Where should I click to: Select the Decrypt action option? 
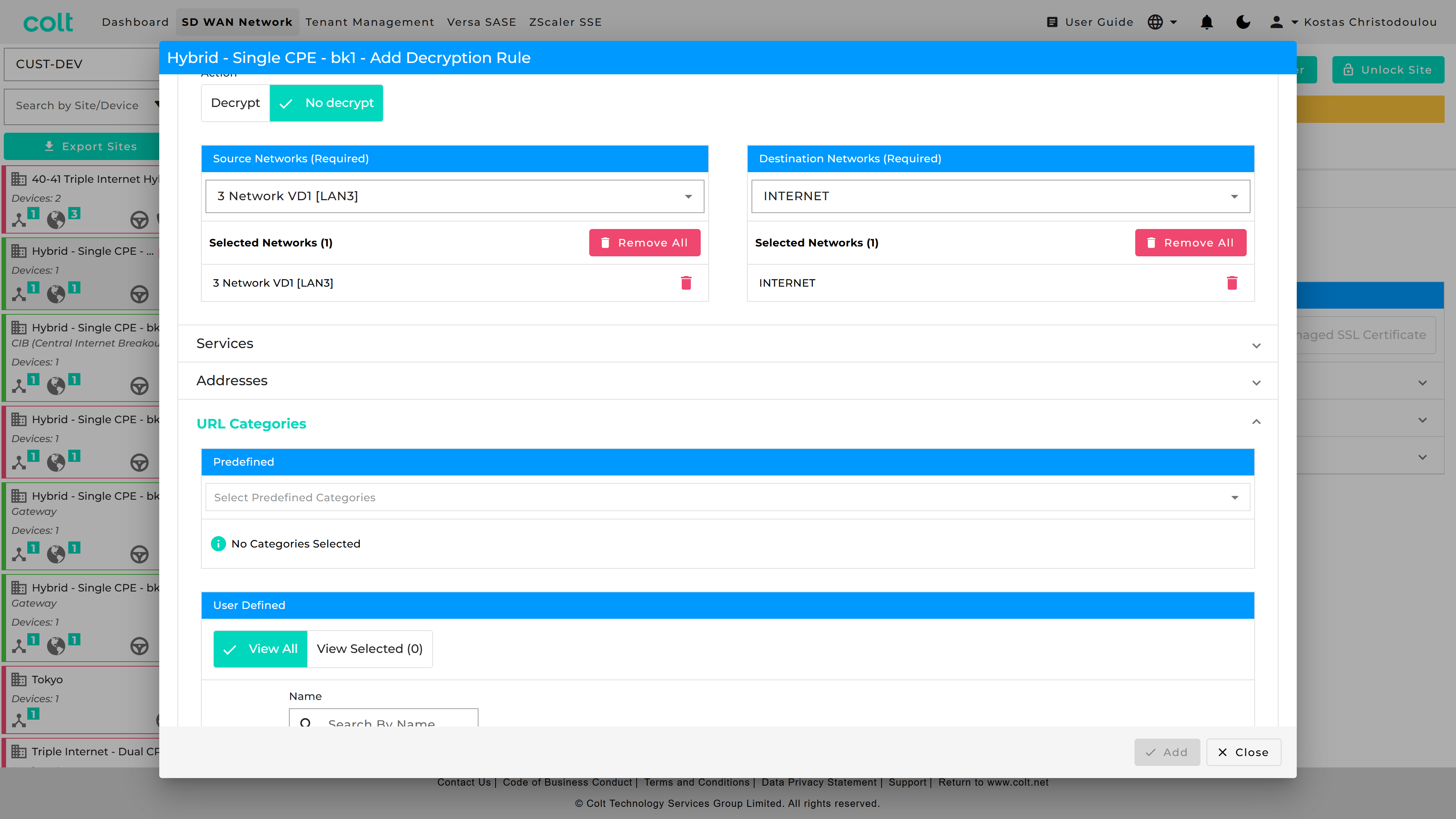coord(235,103)
